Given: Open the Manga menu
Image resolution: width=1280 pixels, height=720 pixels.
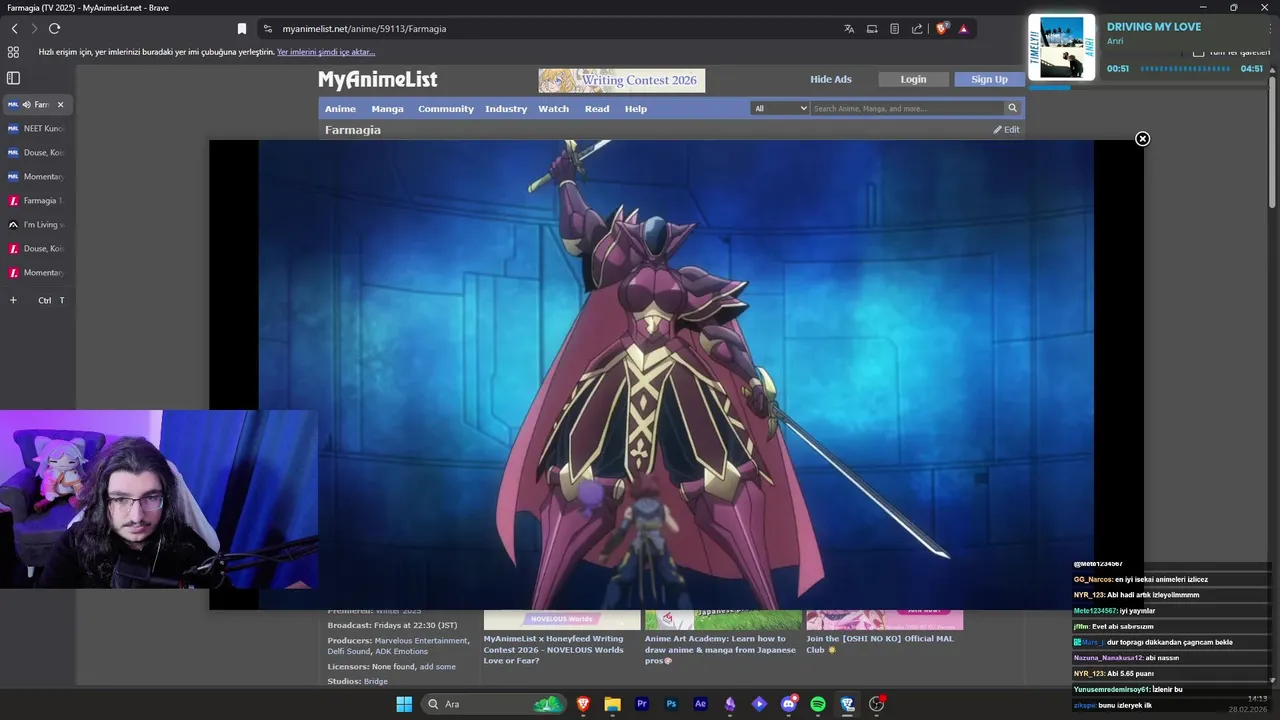Looking at the screenshot, I should pos(387,108).
